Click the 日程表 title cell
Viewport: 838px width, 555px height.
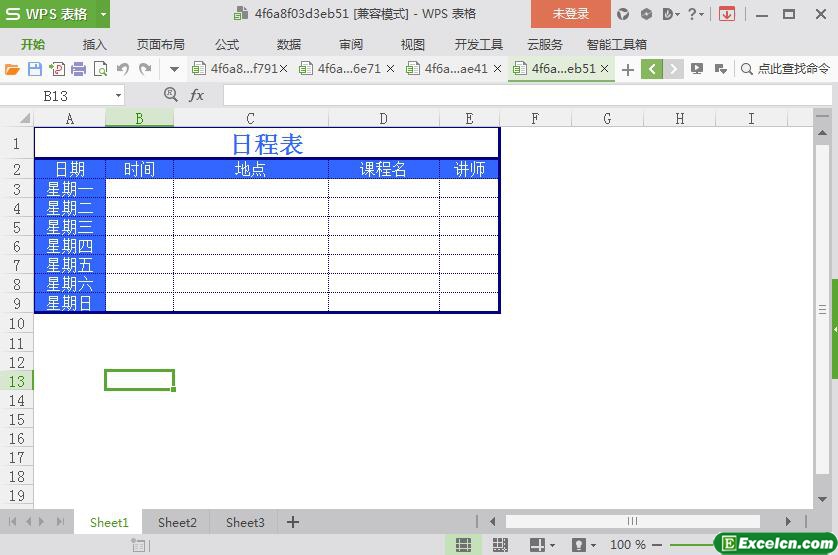267,144
